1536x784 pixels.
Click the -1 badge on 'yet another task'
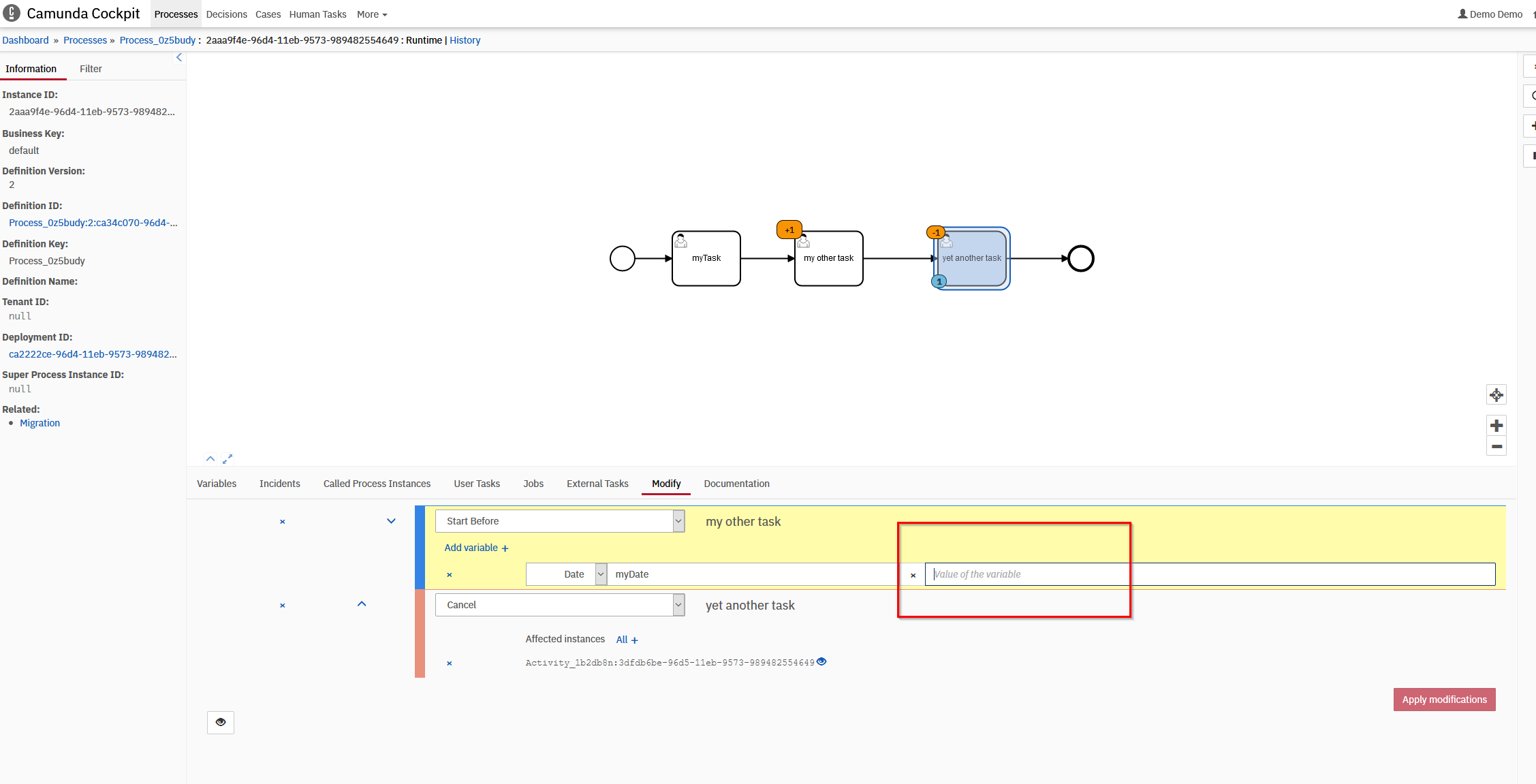(936, 233)
